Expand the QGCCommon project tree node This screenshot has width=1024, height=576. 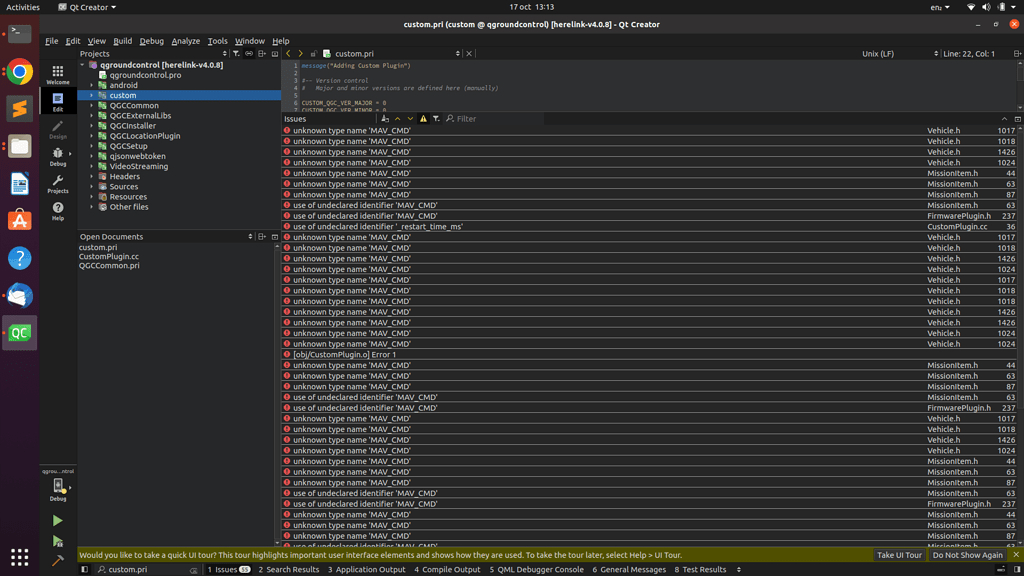point(92,106)
